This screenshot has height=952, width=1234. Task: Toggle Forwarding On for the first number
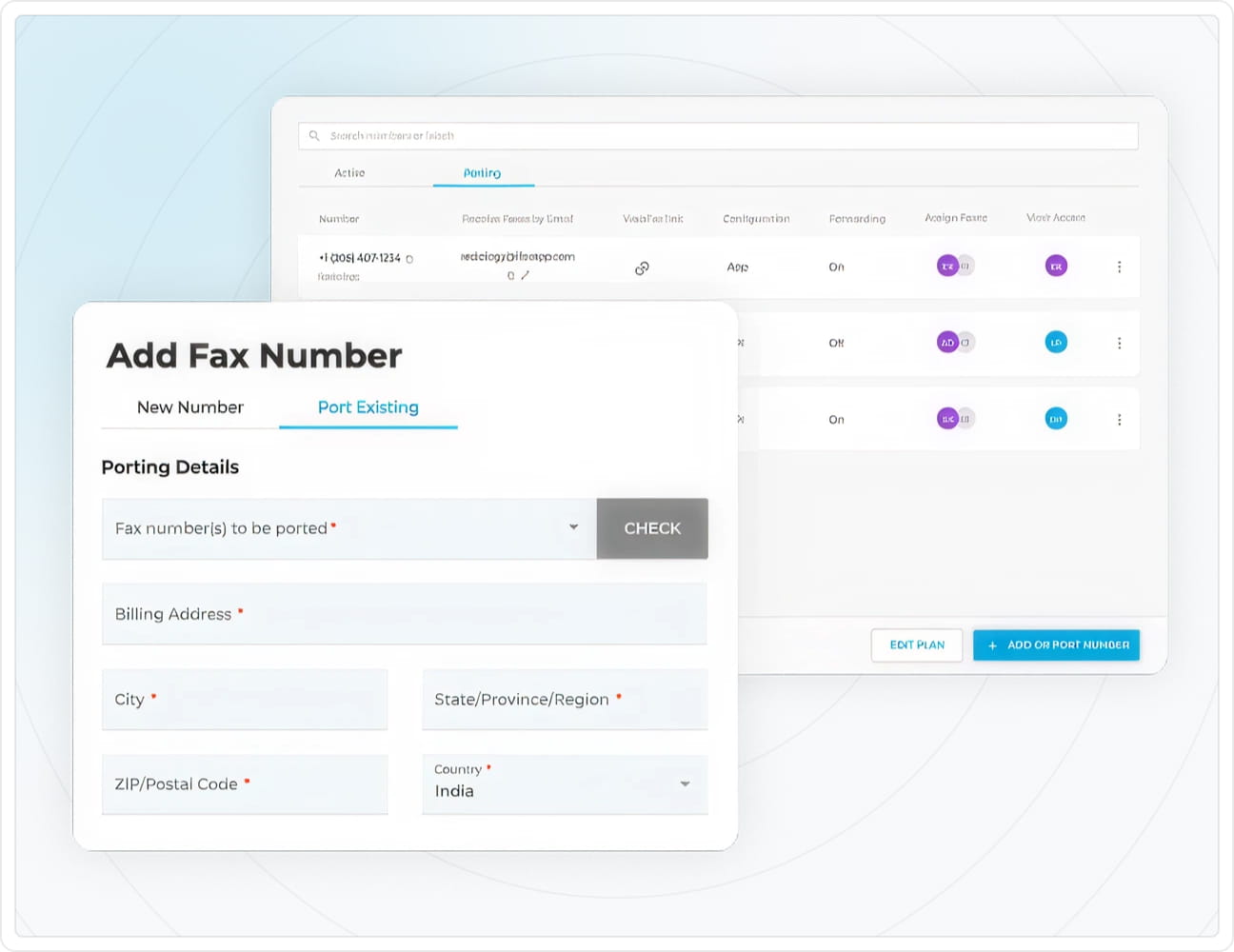coord(836,267)
